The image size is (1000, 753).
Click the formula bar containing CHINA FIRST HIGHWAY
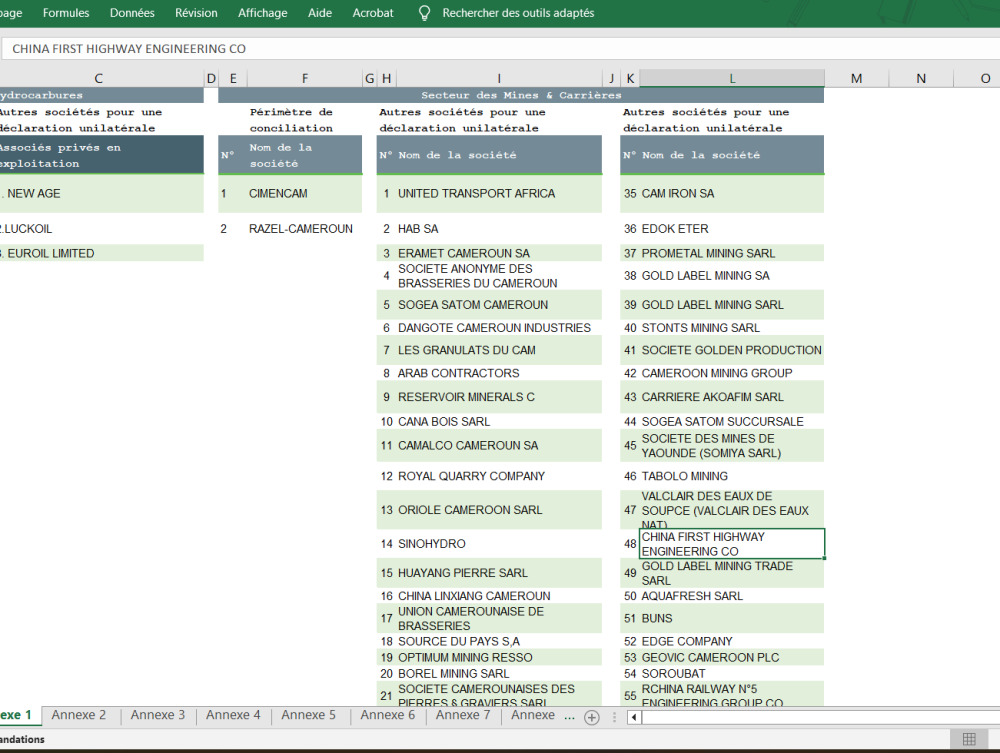[x=500, y=48]
